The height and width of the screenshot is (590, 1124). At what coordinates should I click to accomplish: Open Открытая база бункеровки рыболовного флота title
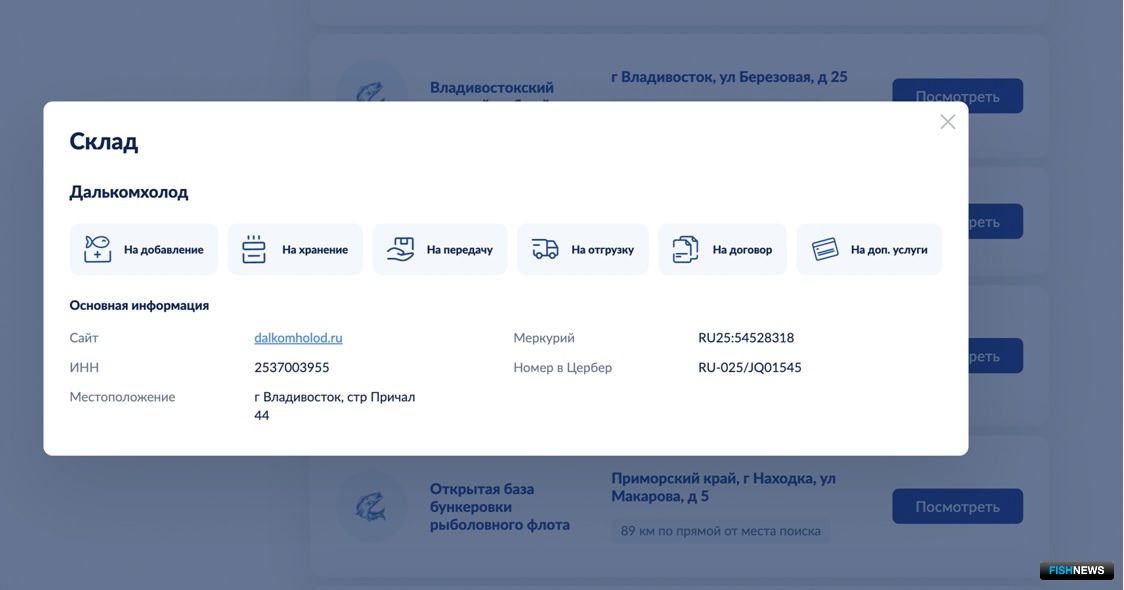pyautogui.click(x=500, y=507)
